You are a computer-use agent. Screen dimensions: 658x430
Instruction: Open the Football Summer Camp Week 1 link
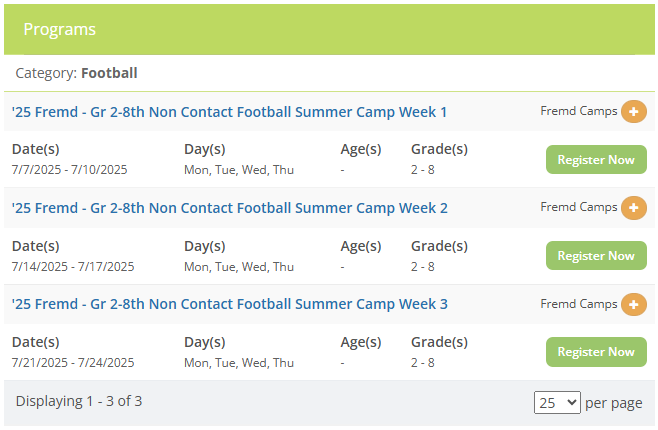pos(229,112)
